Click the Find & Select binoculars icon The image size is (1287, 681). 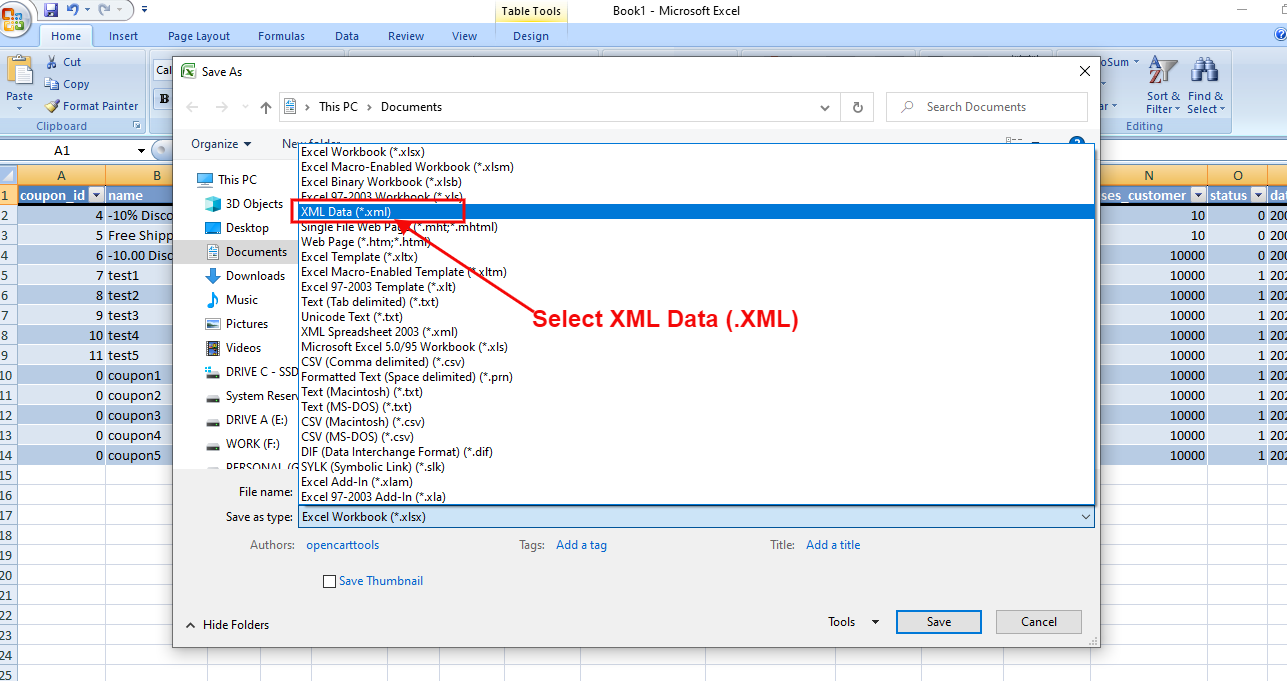click(x=1204, y=69)
